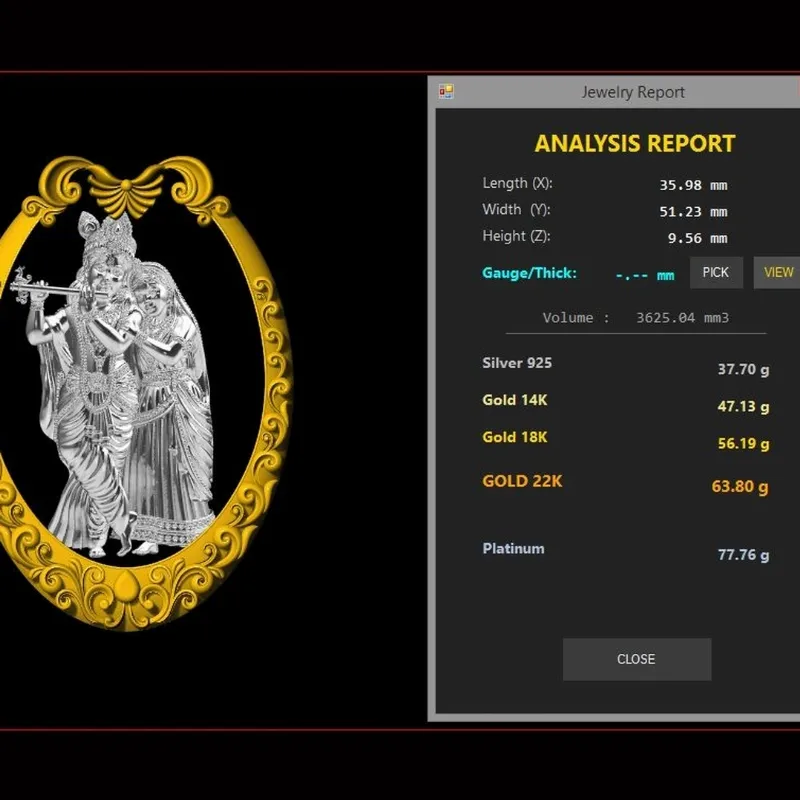Screen dimensions: 800x800
Task: Select the Gold 14K label
Action: pyautogui.click(x=514, y=400)
